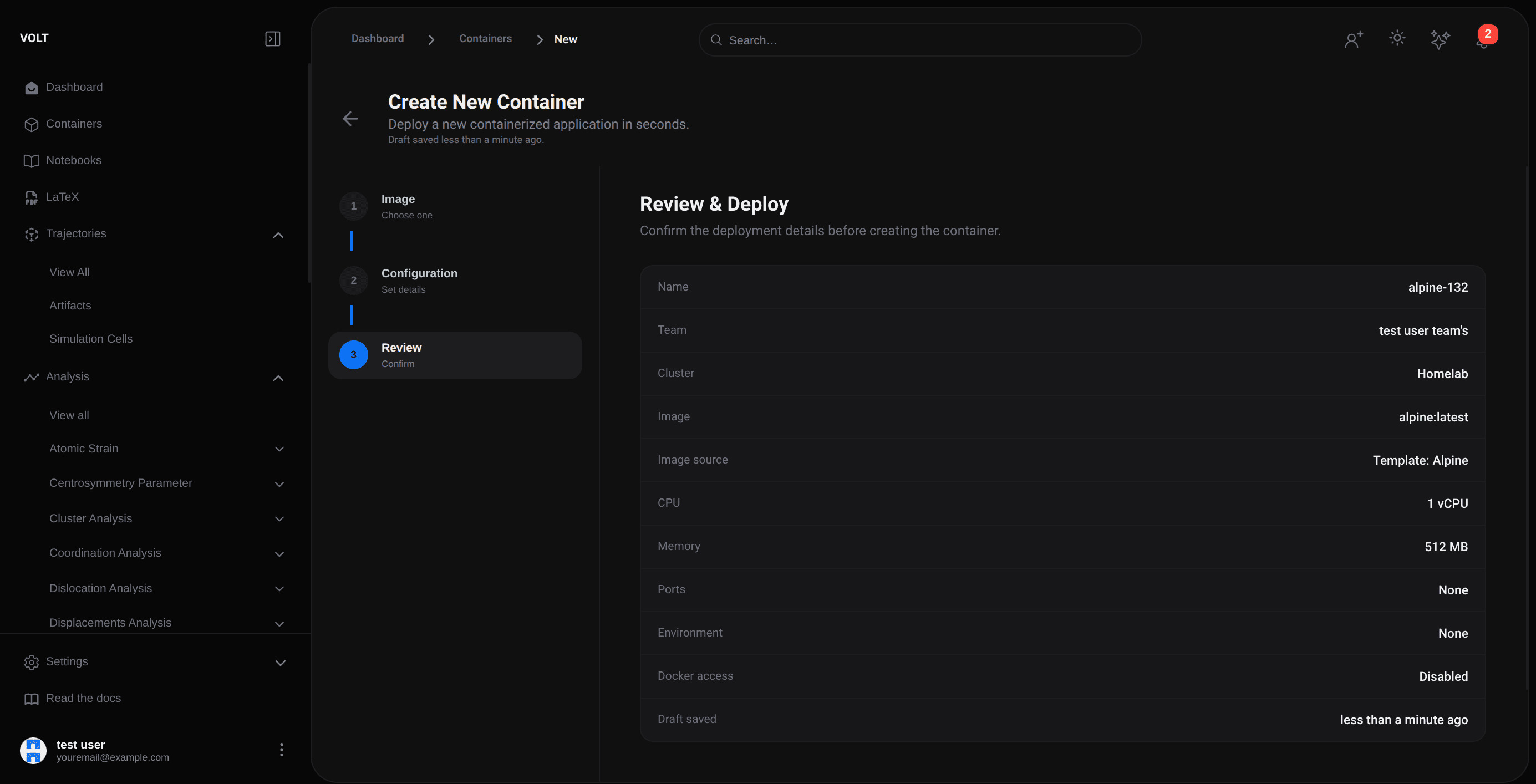Expand the Dislocation Analysis submenu
Image resolution: width=1536 pixels, height=784 pixels.
tap(279, 588)
